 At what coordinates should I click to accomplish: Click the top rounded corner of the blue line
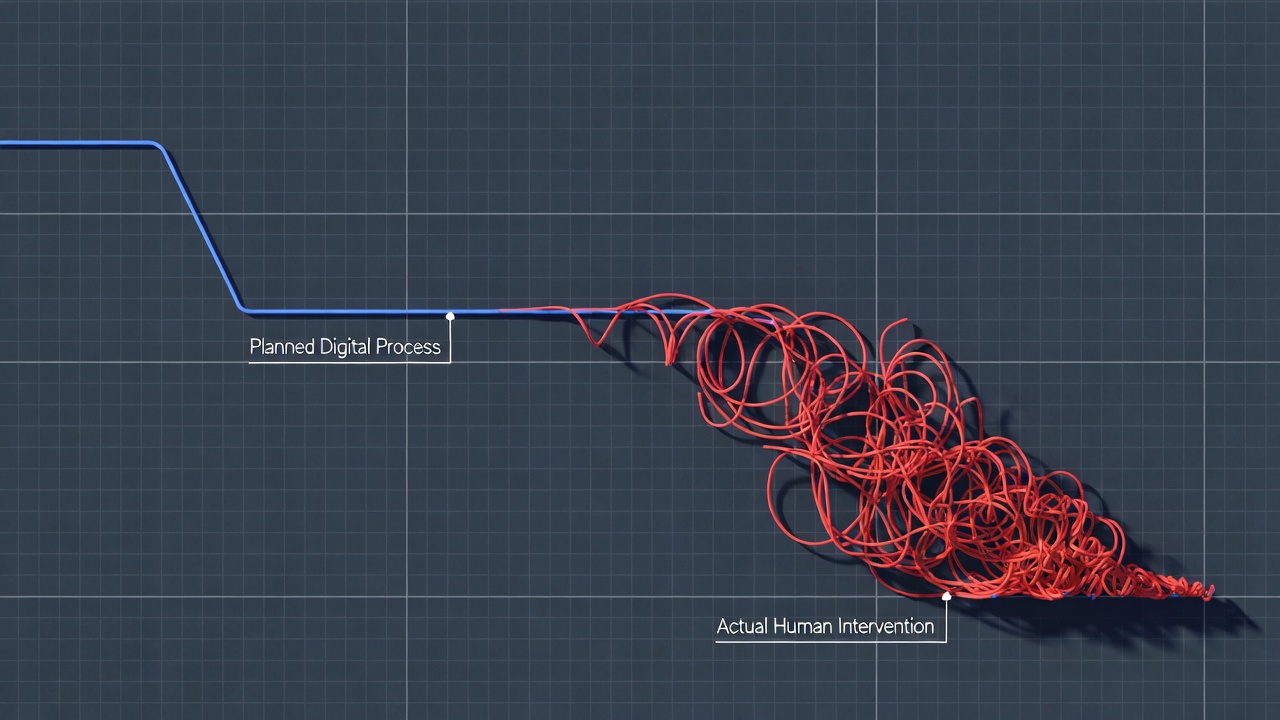click(158, 146)
